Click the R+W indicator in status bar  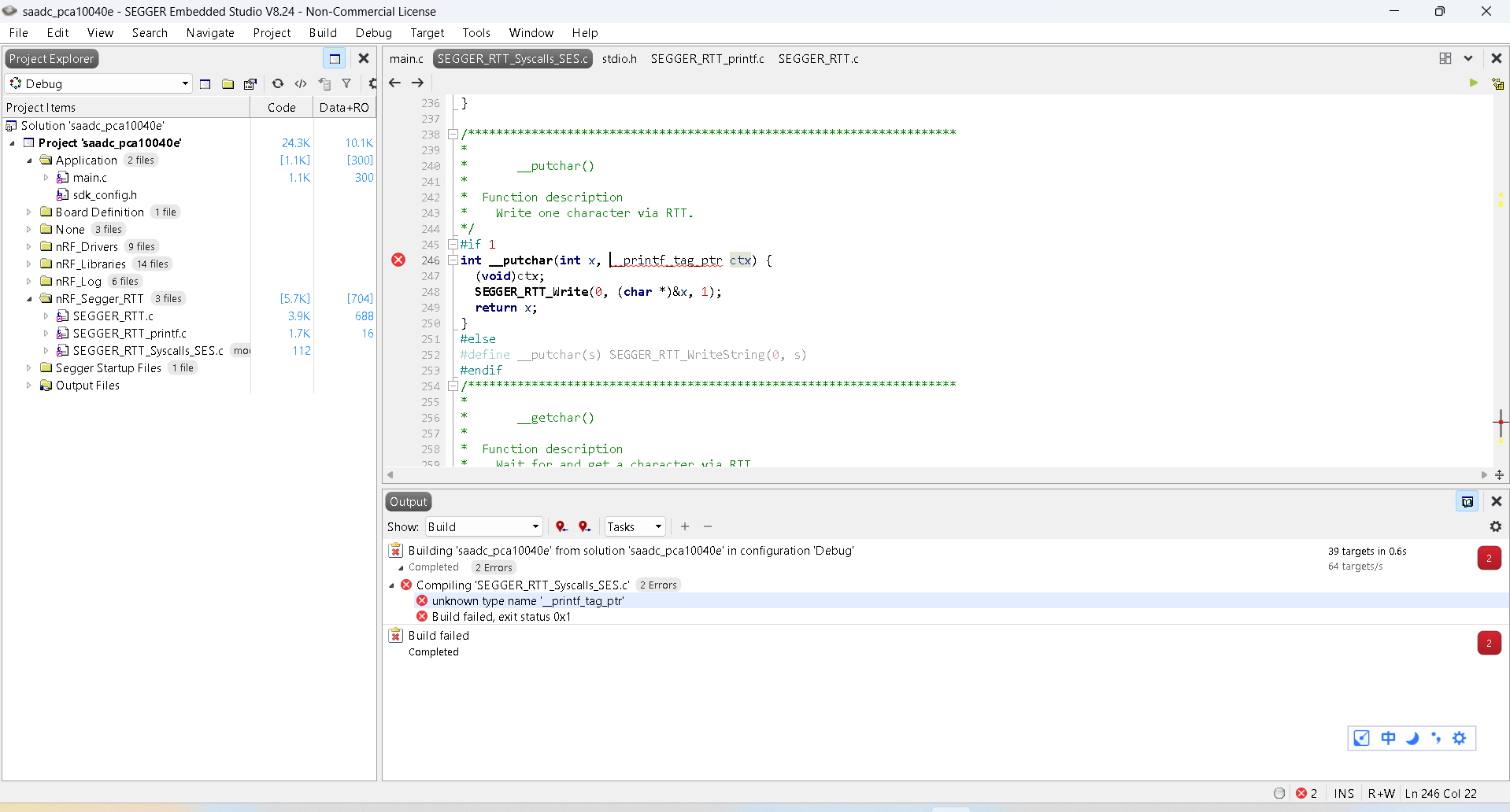(1382, 793)
